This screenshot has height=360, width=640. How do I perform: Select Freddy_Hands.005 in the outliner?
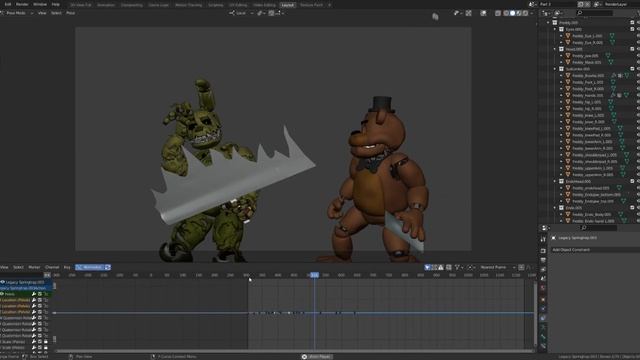[588, 96]
